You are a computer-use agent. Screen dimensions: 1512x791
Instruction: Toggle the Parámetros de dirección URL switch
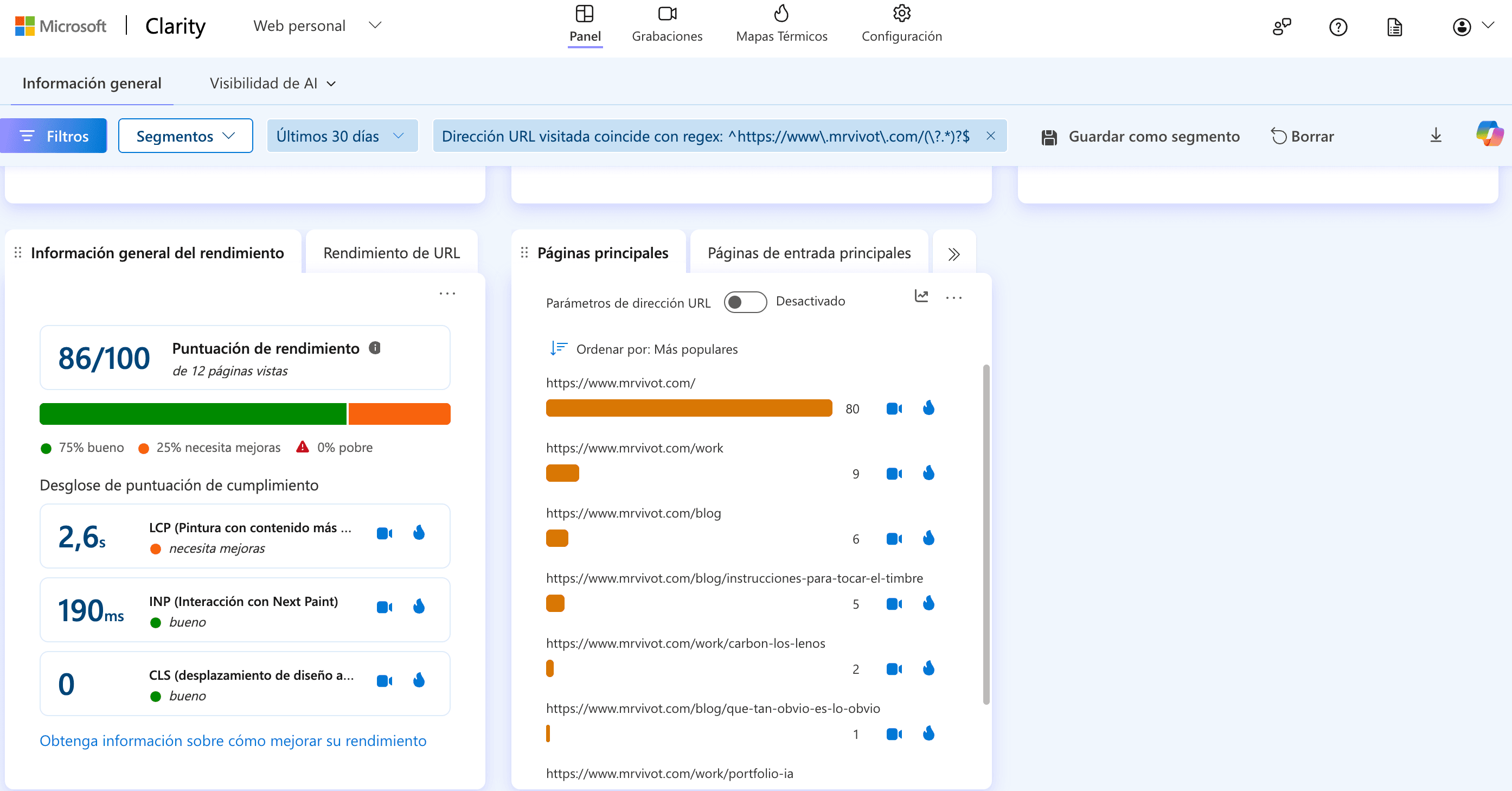[745, 302]
